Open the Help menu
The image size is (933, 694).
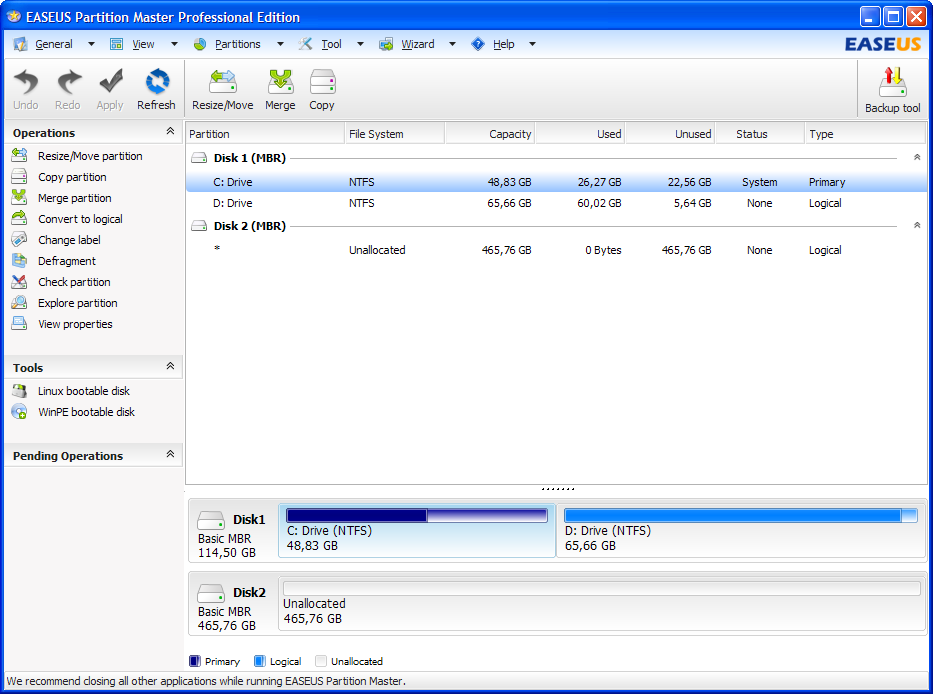(x=503, y=44)
